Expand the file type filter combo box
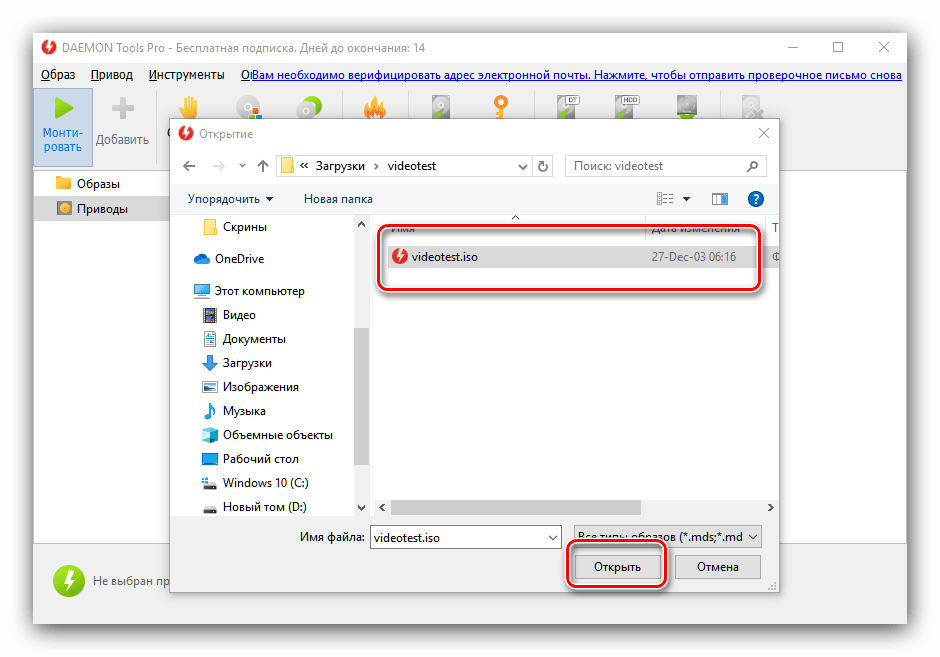Image resolution: width=940 pixels, height=657 pixels. click(668, 537)
